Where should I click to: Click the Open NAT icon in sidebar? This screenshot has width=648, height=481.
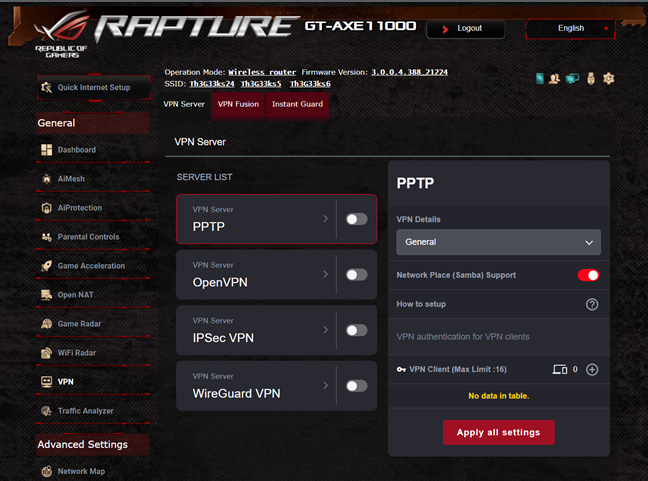(47, 295)
